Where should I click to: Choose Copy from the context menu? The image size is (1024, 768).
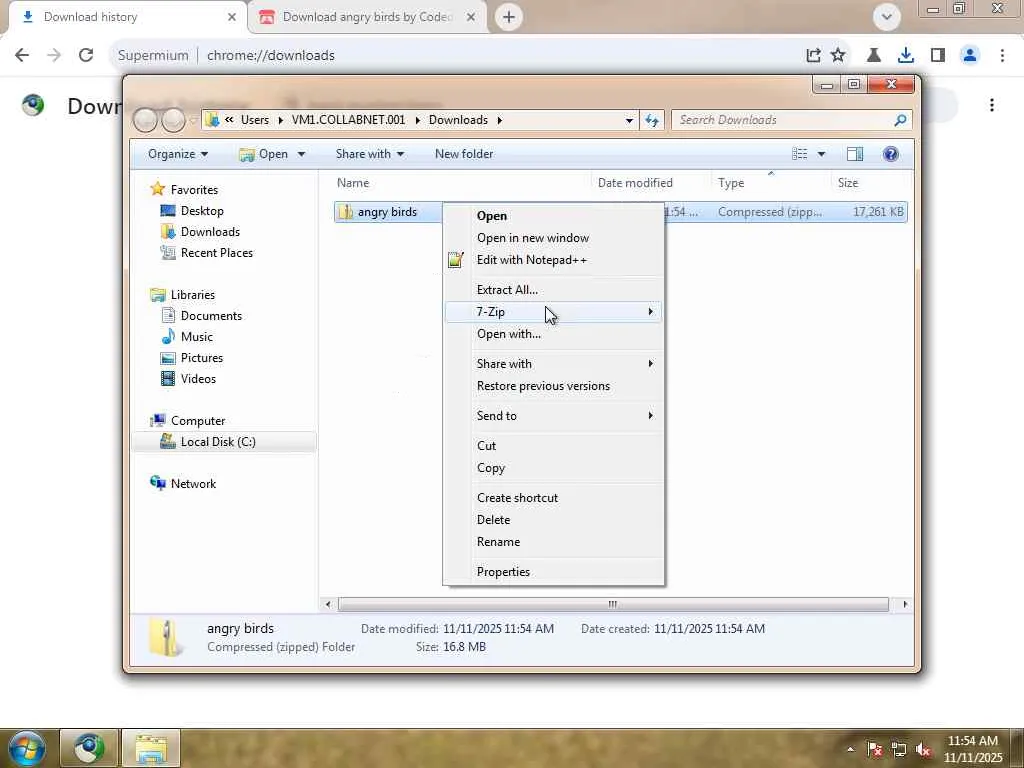click(x=554, y=468)
